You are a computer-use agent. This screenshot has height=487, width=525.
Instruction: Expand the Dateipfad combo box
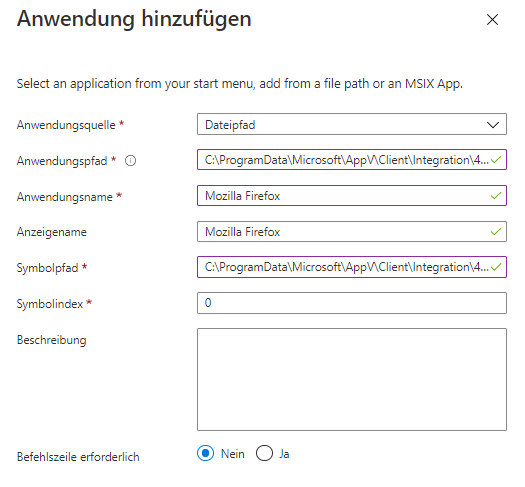click(352, 124)
